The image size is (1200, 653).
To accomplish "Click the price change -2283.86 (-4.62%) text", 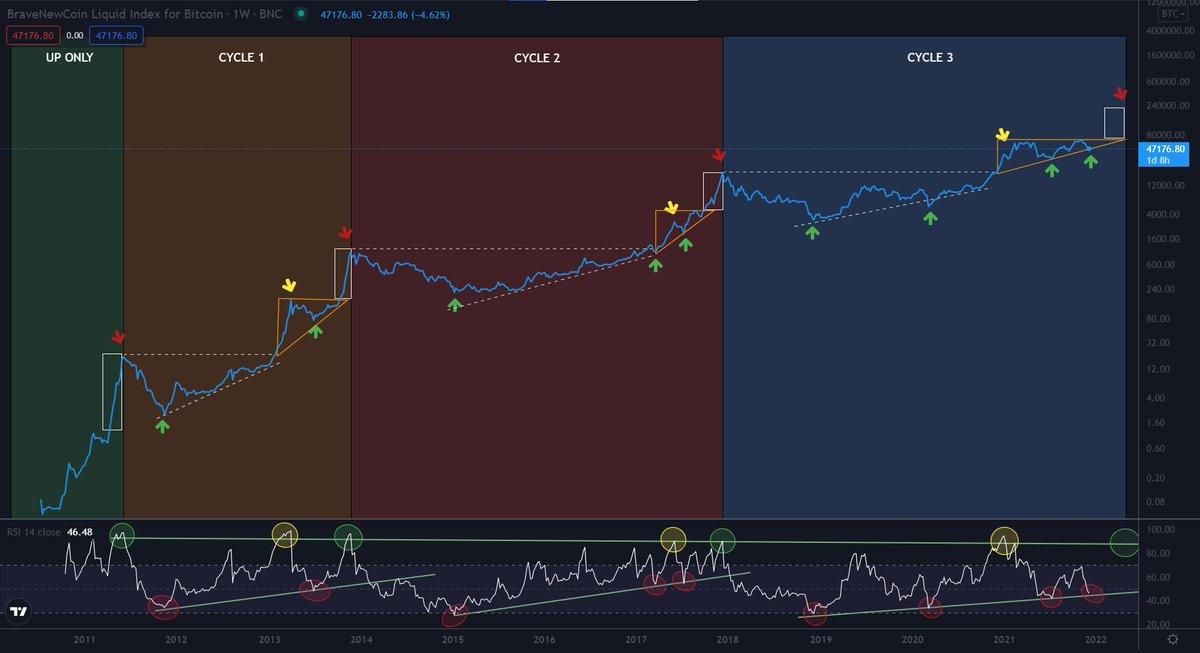I will click(409, 16).
